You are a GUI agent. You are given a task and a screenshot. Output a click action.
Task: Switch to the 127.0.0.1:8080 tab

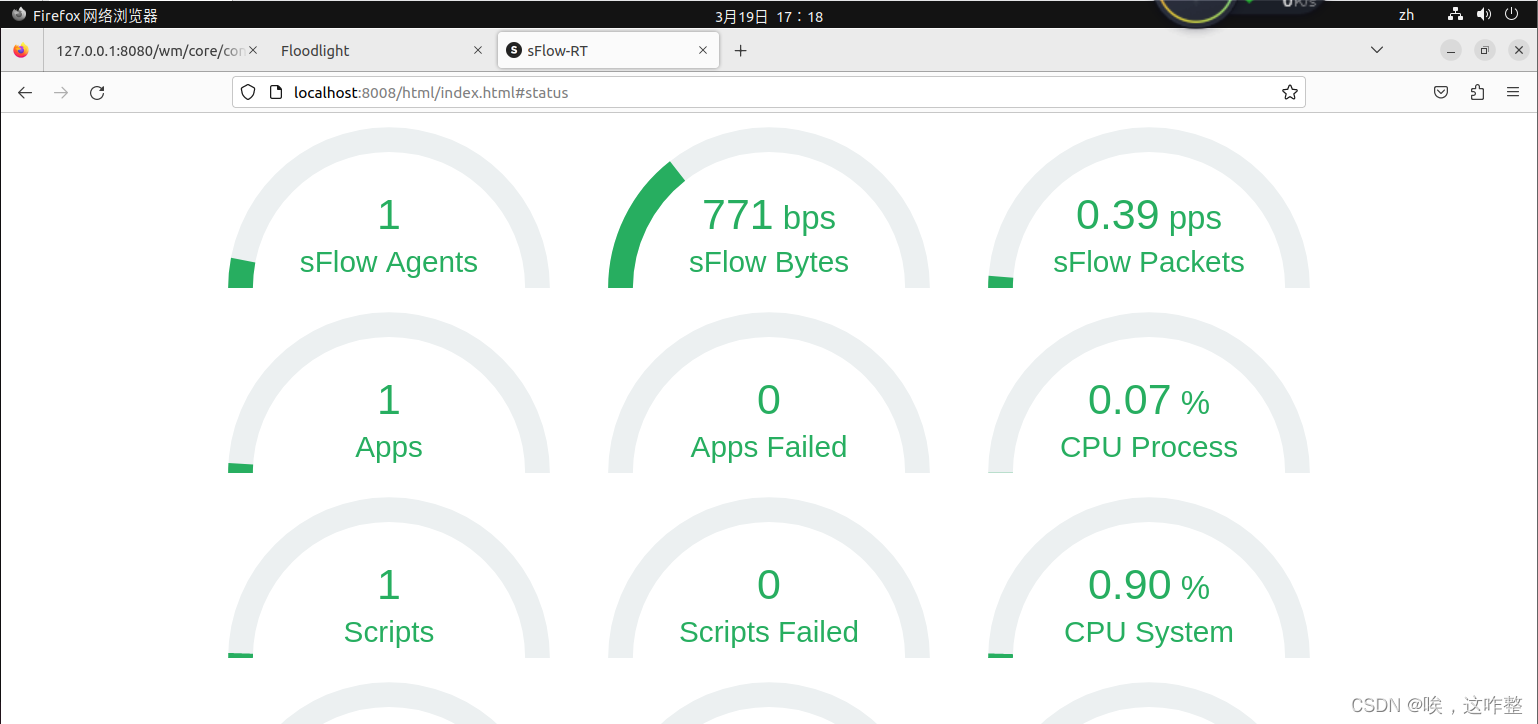point(157,50)
